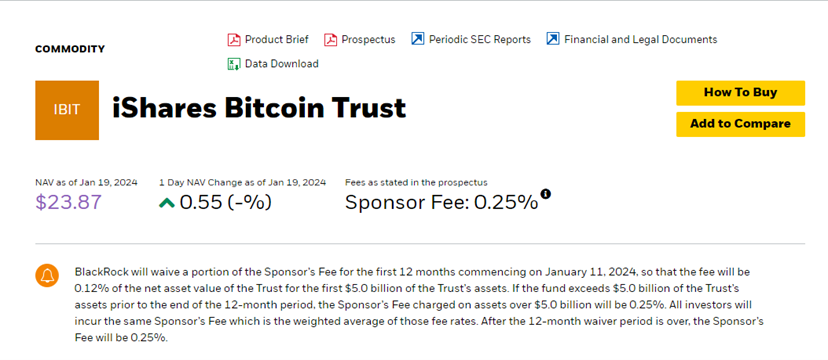Click the Prospectus PDF icon
The image size is (828, 360).
(x=331, y=40)
